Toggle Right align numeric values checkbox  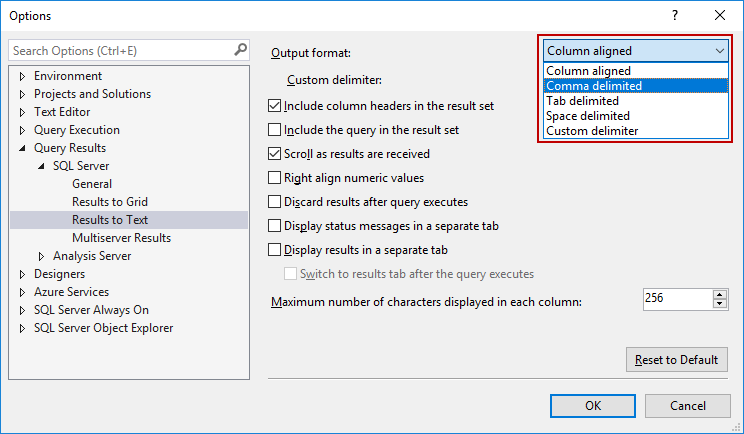(x=275, y=178)
